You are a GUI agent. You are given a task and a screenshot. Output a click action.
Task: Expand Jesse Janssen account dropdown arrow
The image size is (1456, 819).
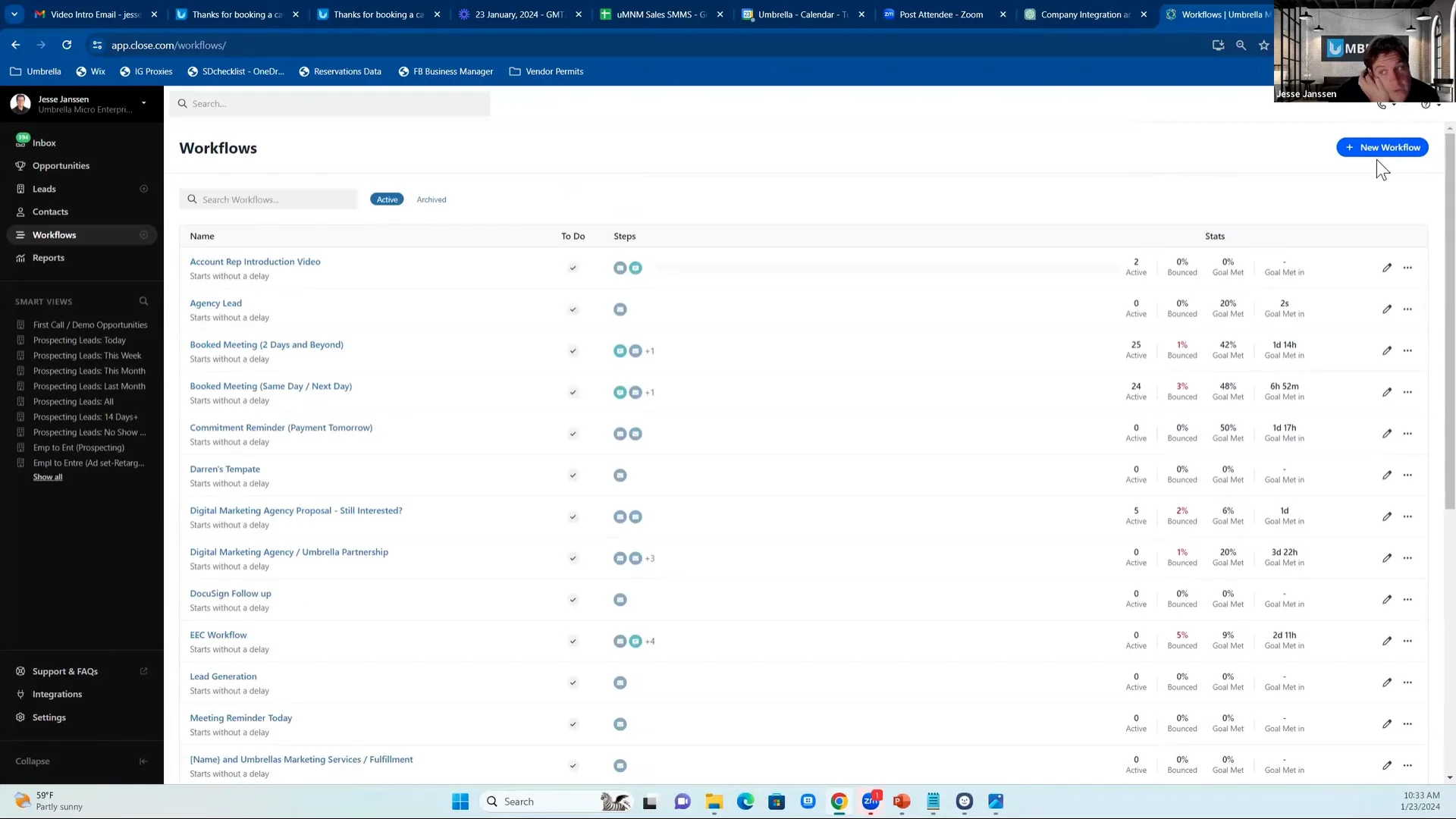click(143, 103)
